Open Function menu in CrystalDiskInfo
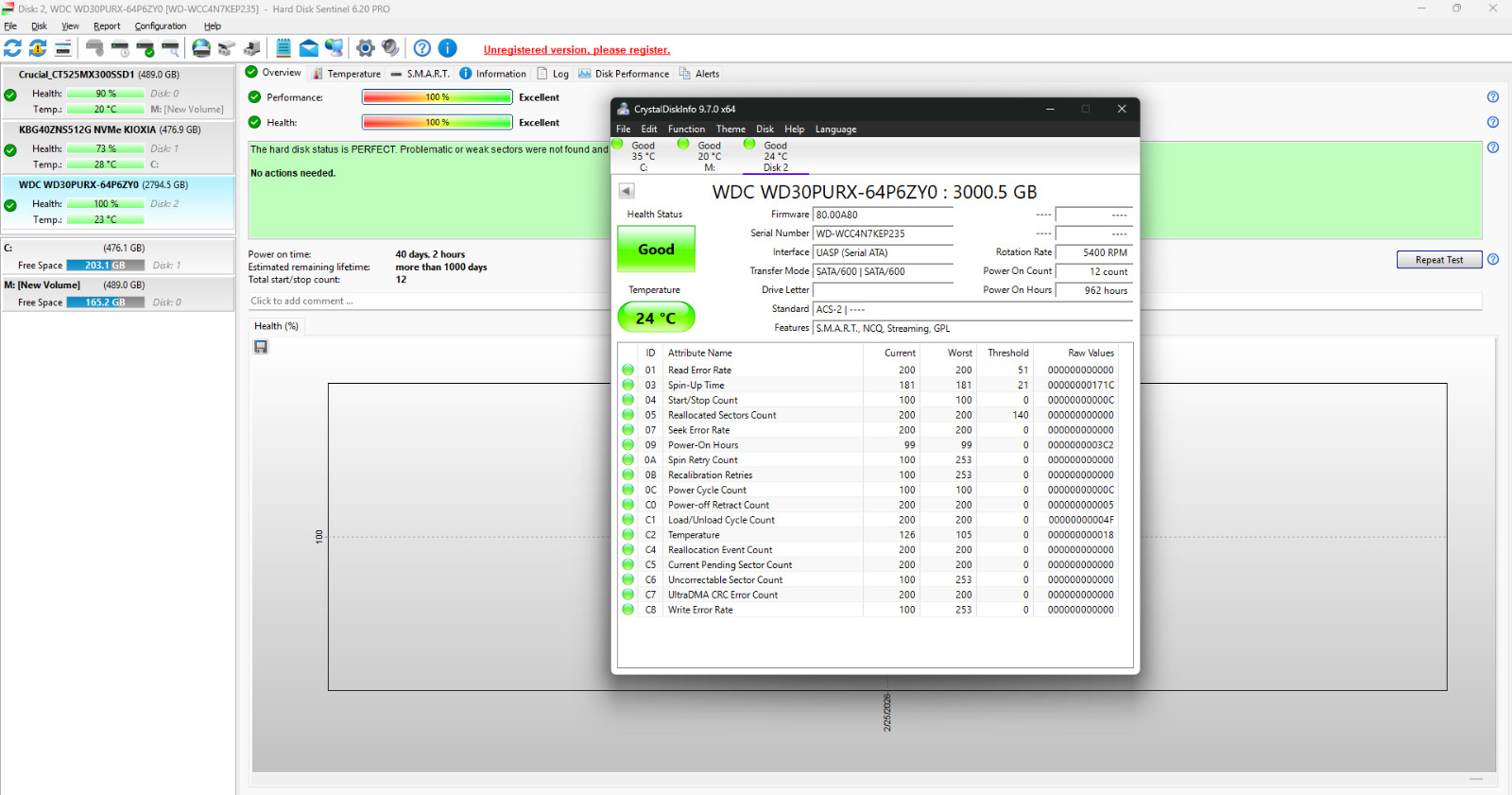 coord(686,130)
